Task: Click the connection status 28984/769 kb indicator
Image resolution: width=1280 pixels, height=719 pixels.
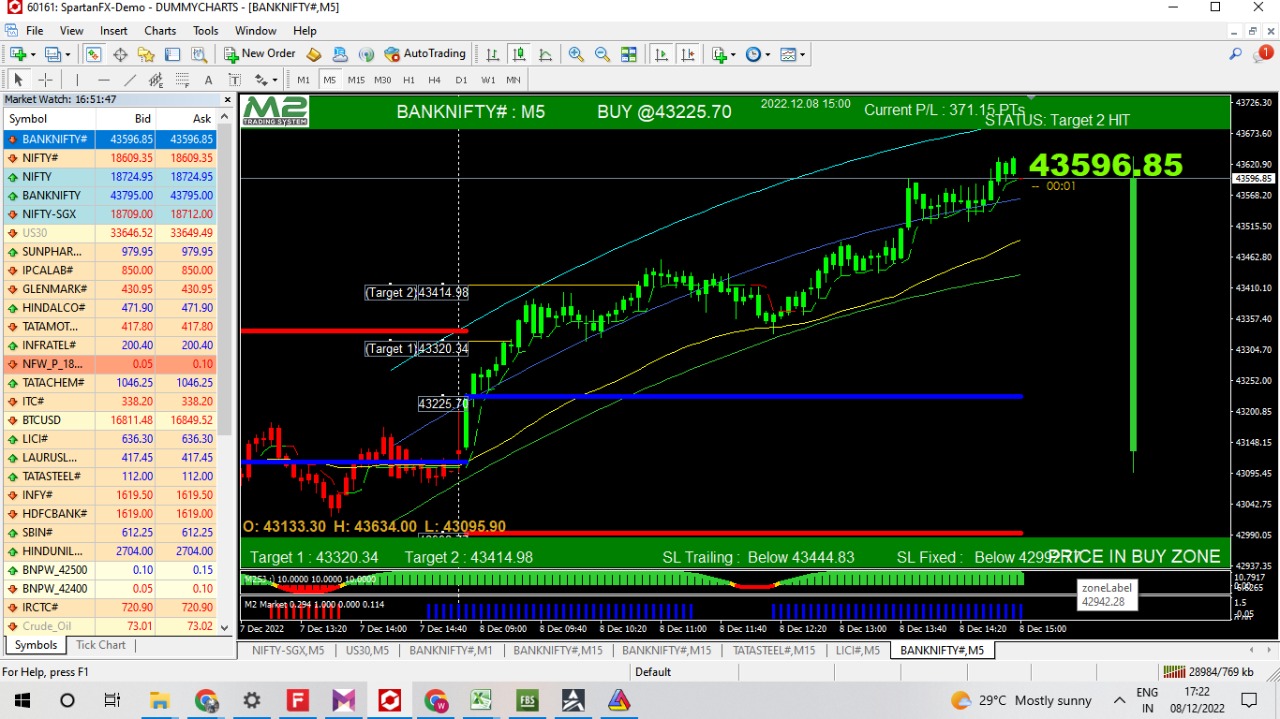Action: 1207,672
